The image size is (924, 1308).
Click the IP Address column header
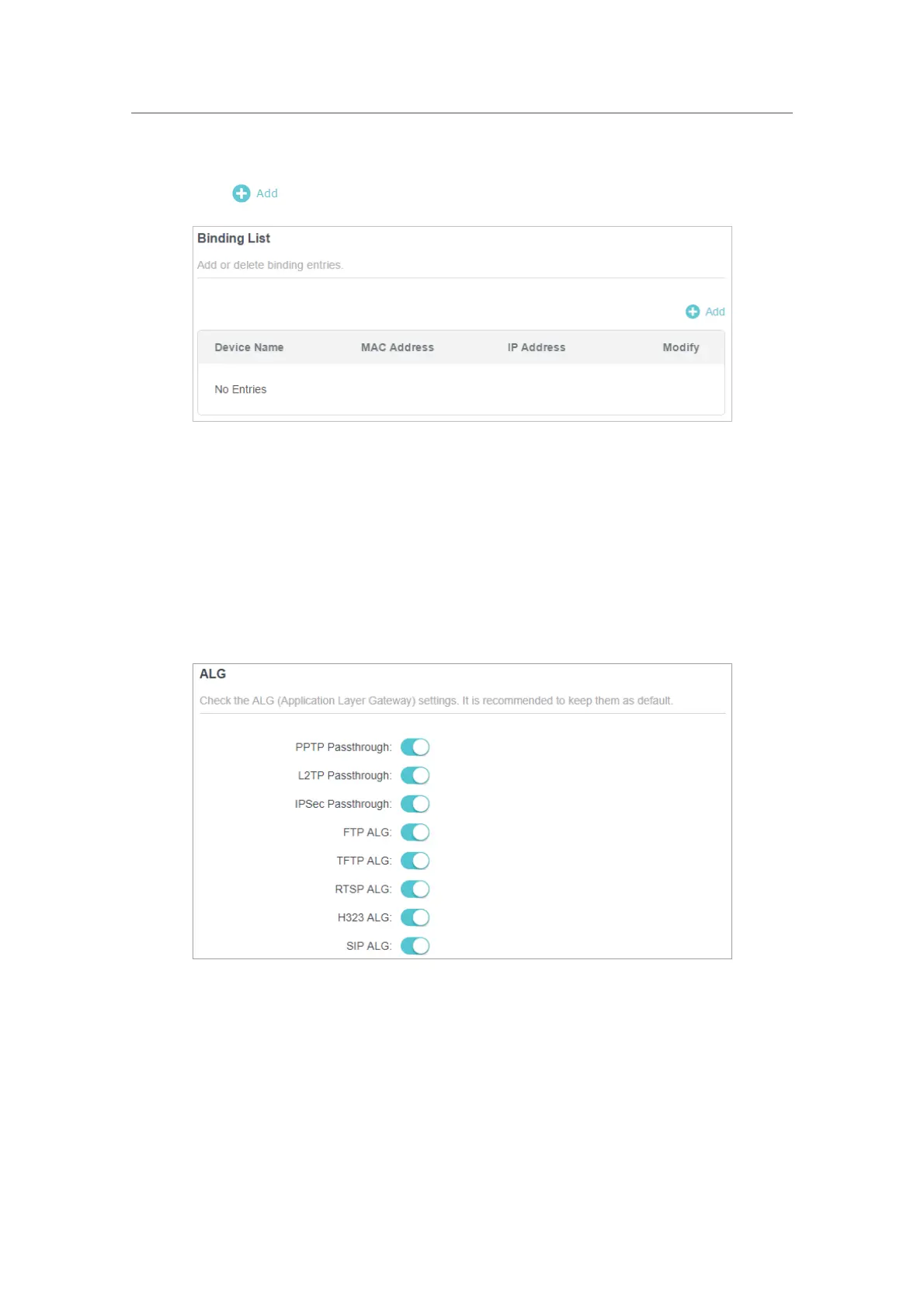[x=537, y=347]
